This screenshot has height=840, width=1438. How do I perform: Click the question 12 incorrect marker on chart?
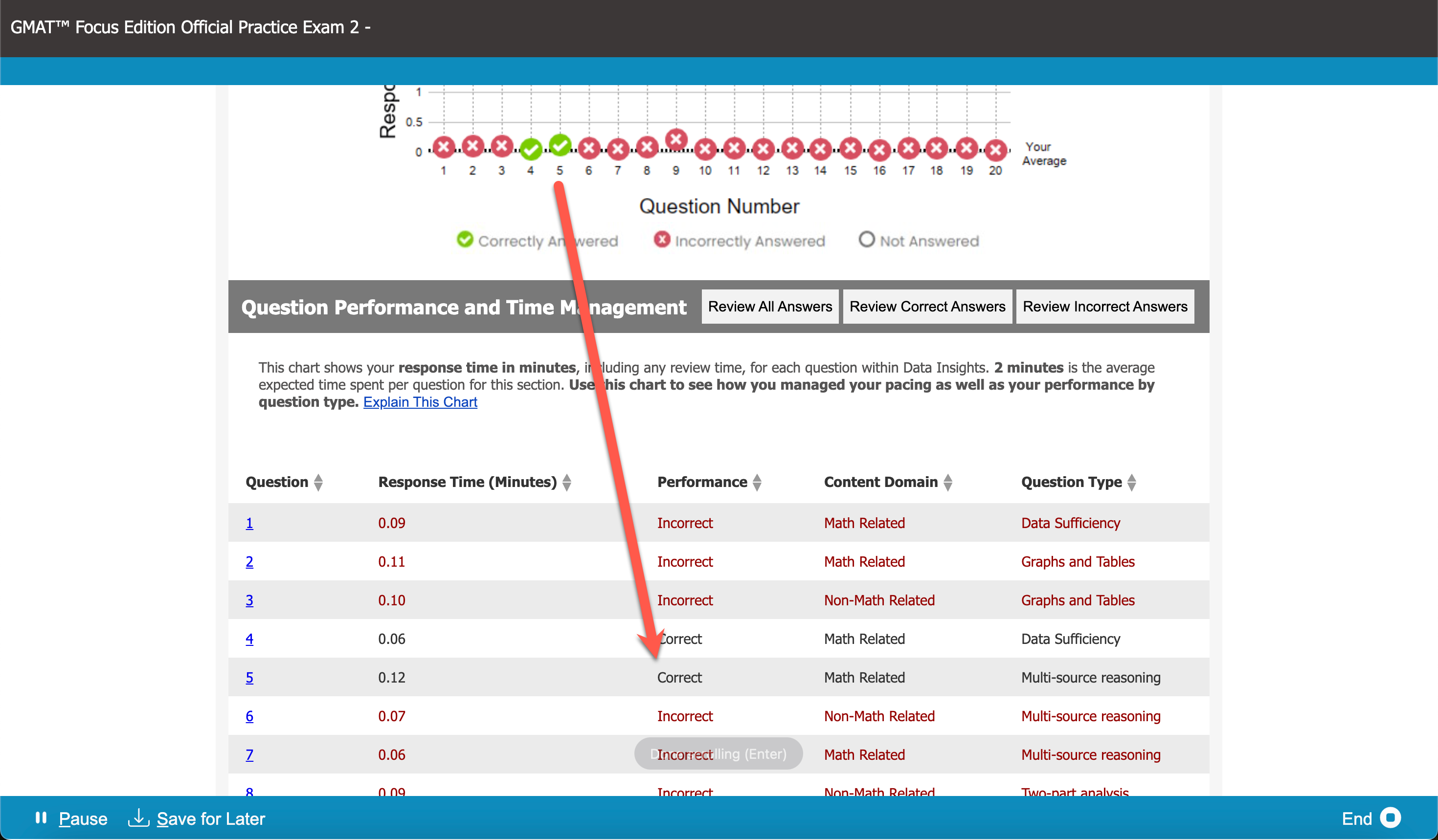coord(764,150)
